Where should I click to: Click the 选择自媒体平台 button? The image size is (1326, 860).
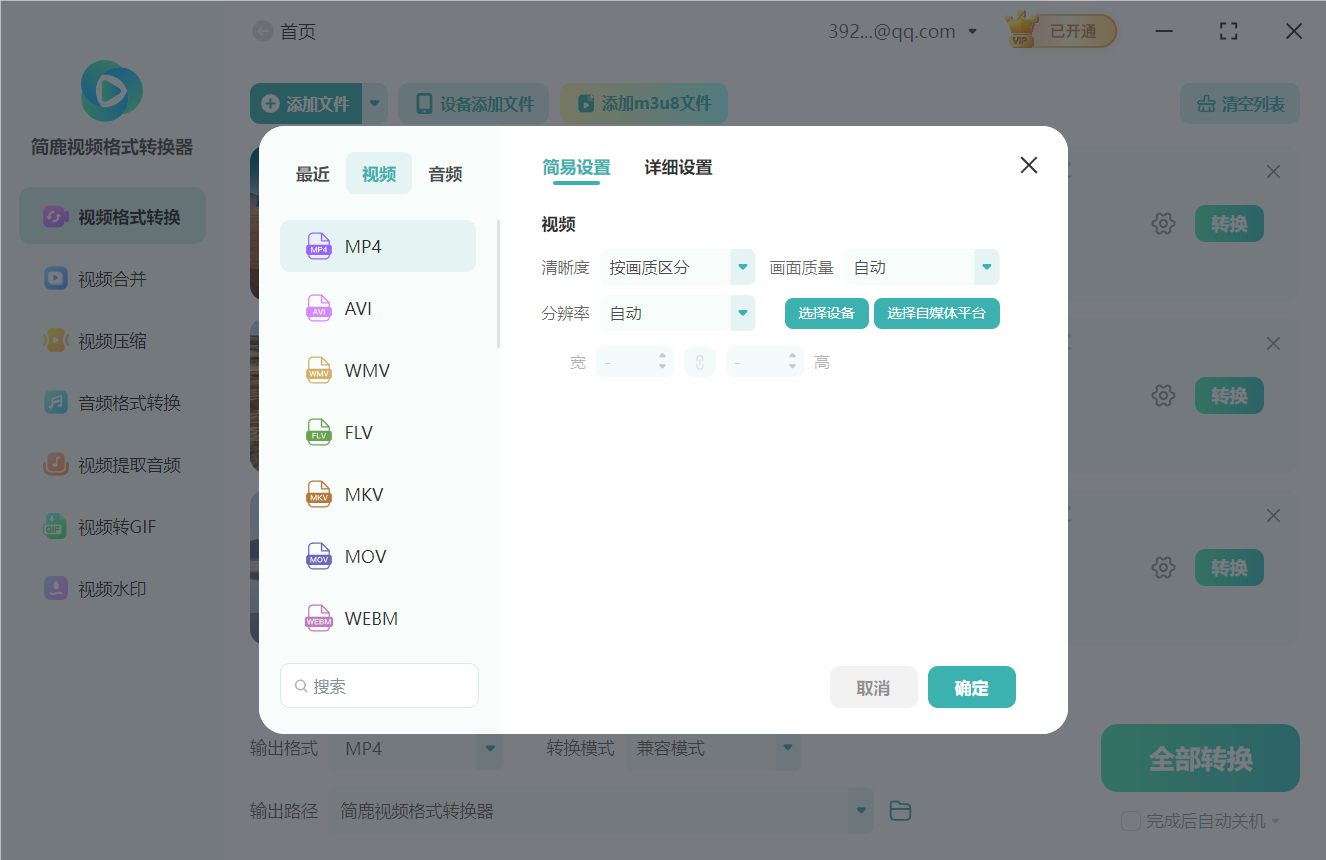(937, 313)
